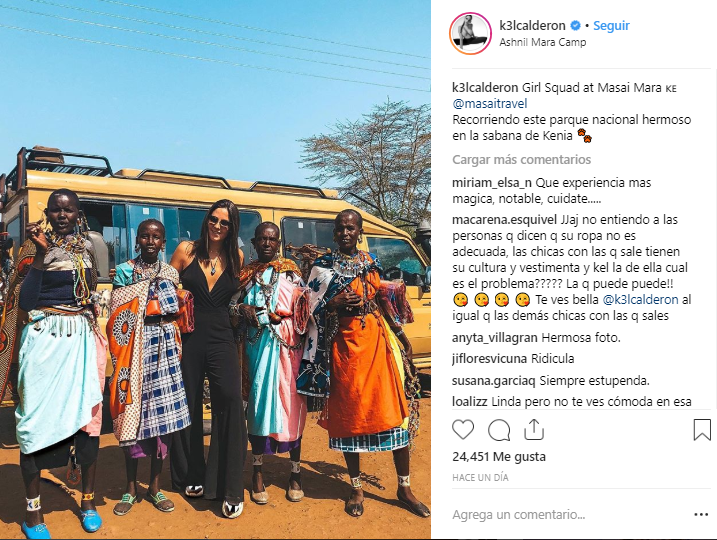Screen dimensions: 717x540
Task: Open susana.garciaq profile
Action: pyautogui.click(x=494, y=380)
